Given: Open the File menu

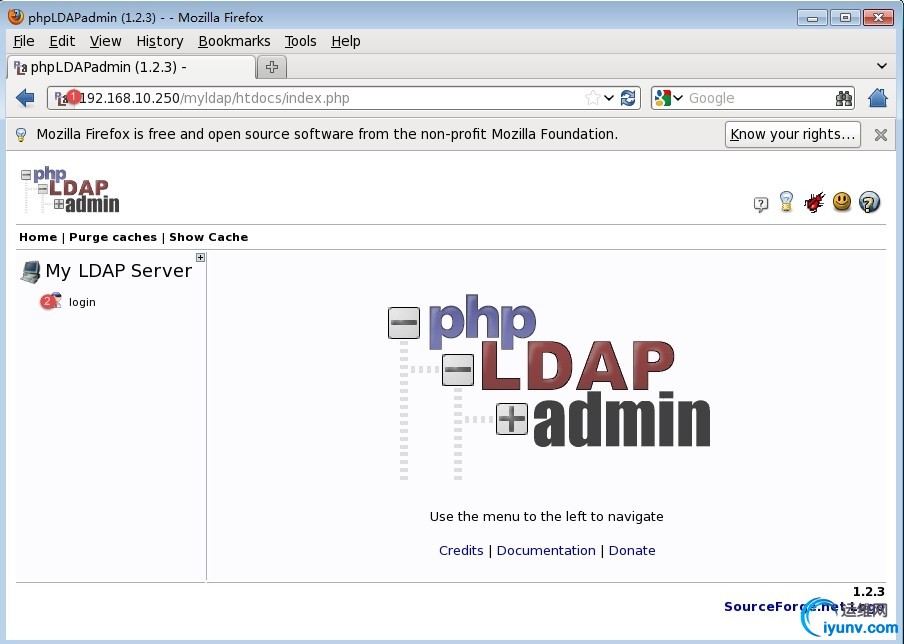Looking at the screenshot, I should coord(24,42).
